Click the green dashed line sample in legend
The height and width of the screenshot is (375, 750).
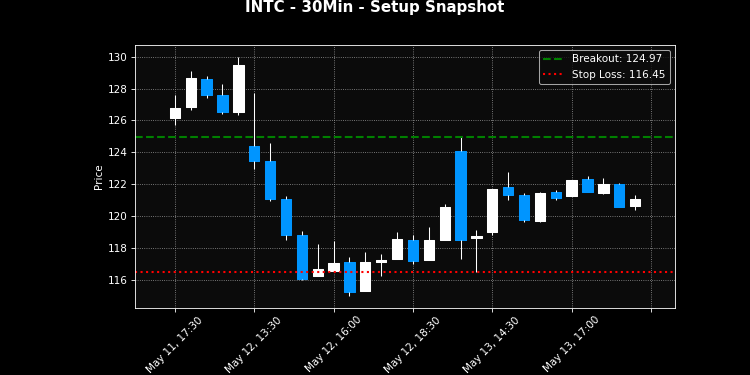pos(553,59)
